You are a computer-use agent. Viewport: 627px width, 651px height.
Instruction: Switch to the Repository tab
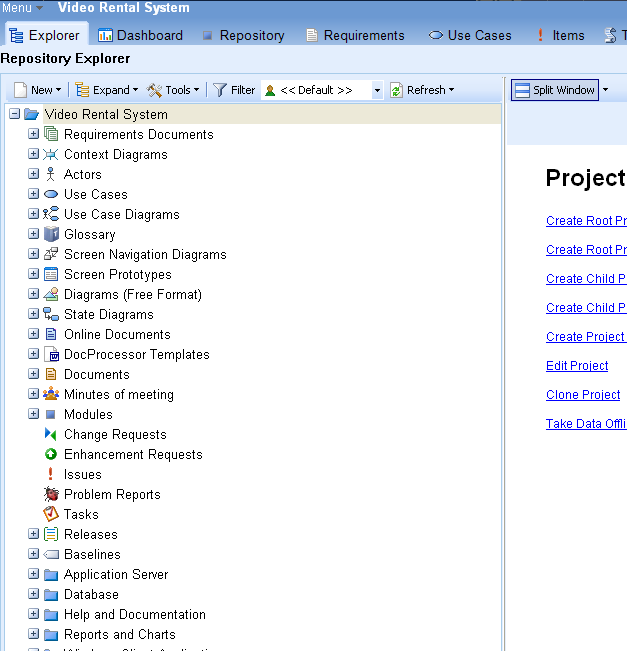(243, 35)
